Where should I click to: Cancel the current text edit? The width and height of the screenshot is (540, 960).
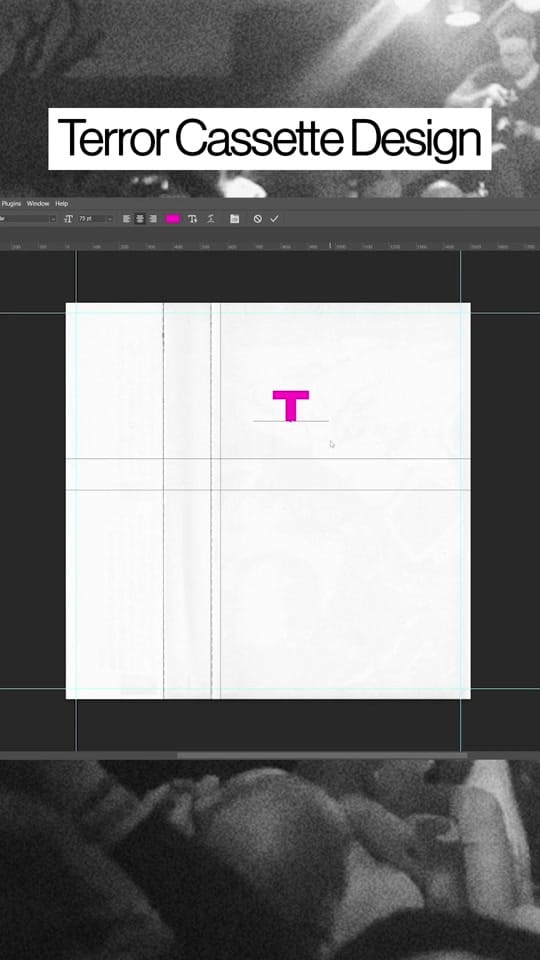[x=258, y=219]
